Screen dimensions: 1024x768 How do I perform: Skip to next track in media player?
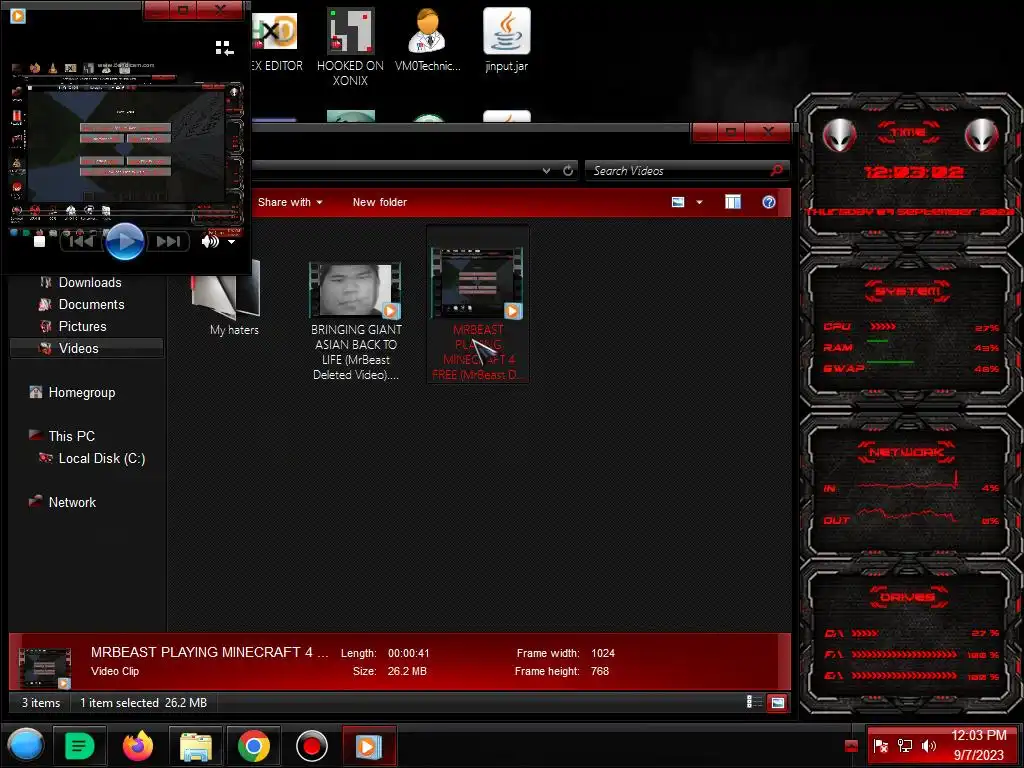tap(168, 242)
